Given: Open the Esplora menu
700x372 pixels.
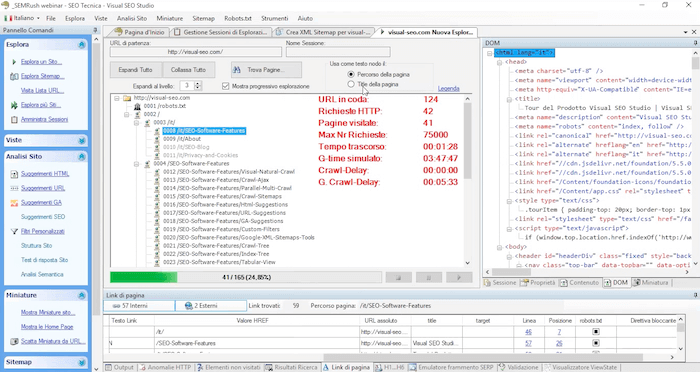Looking at the screenshot, I should click(x=75, y=18).
